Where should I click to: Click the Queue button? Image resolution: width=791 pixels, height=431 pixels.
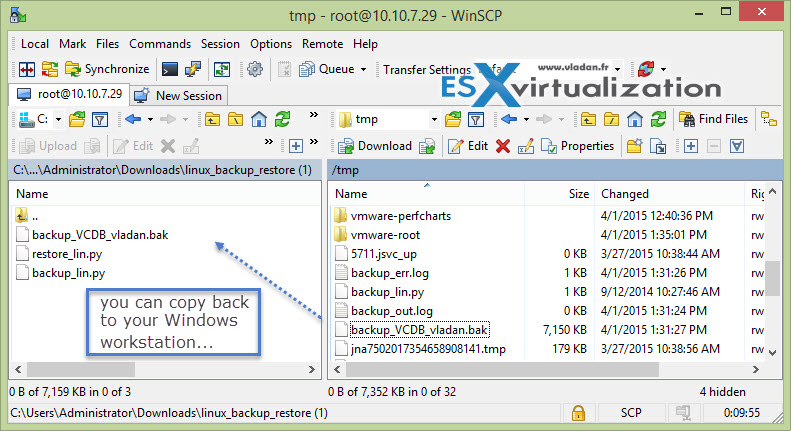[327, 69]
